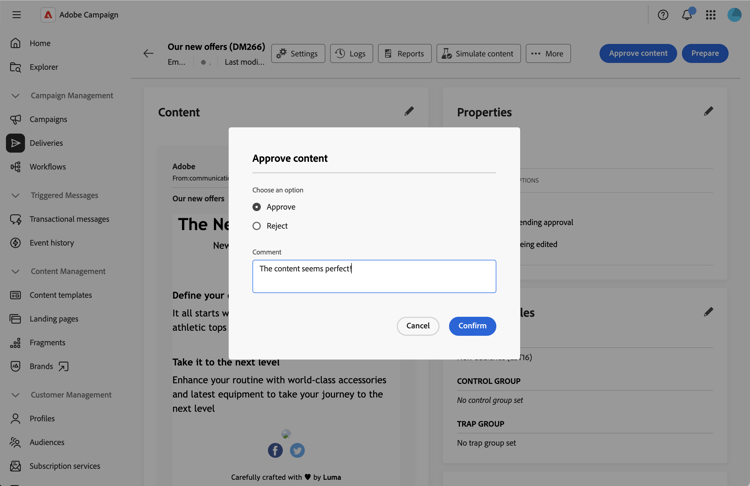Click the Approve content header button

638,53
